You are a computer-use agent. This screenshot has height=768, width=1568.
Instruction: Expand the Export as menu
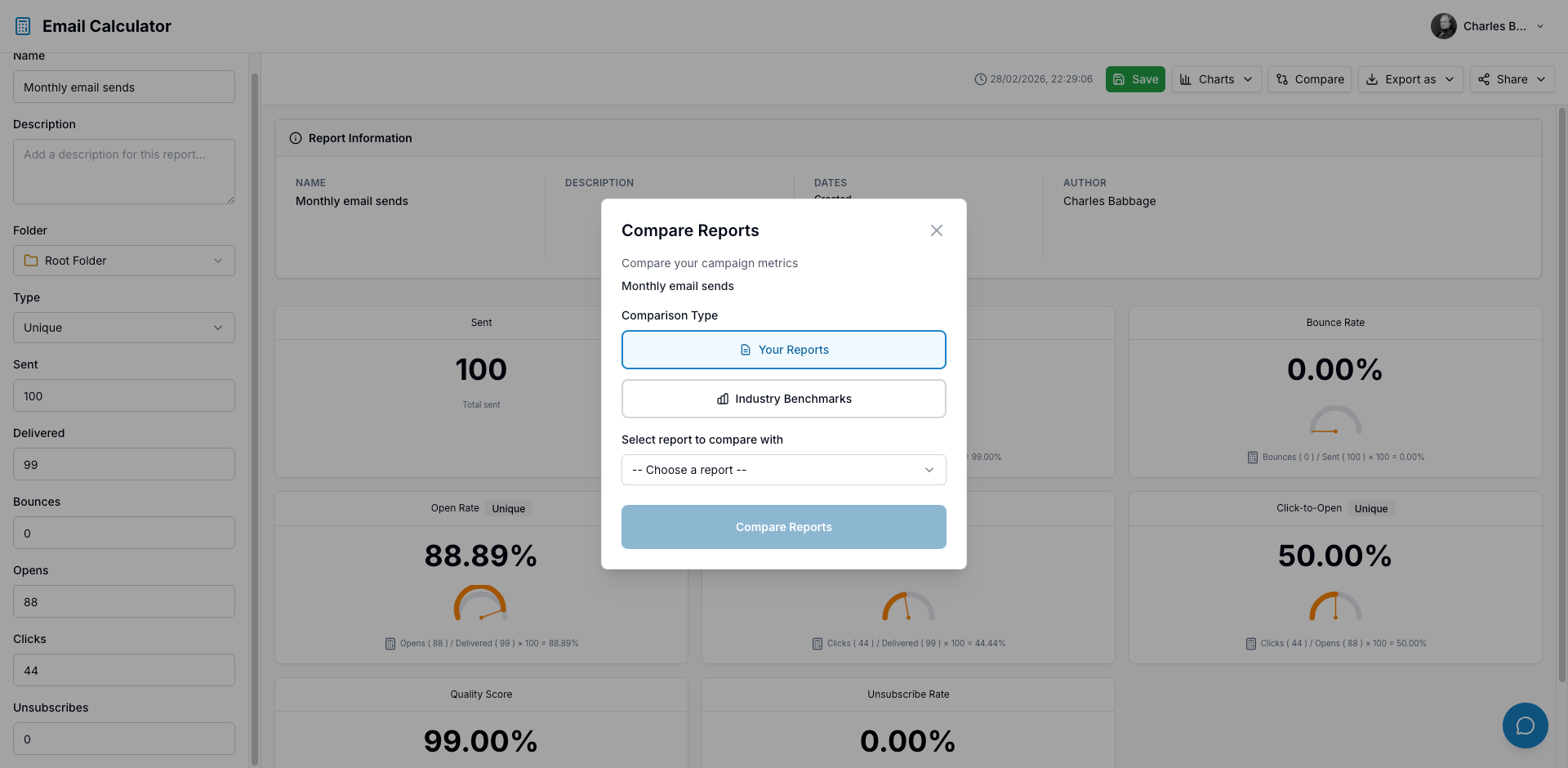1410,79
